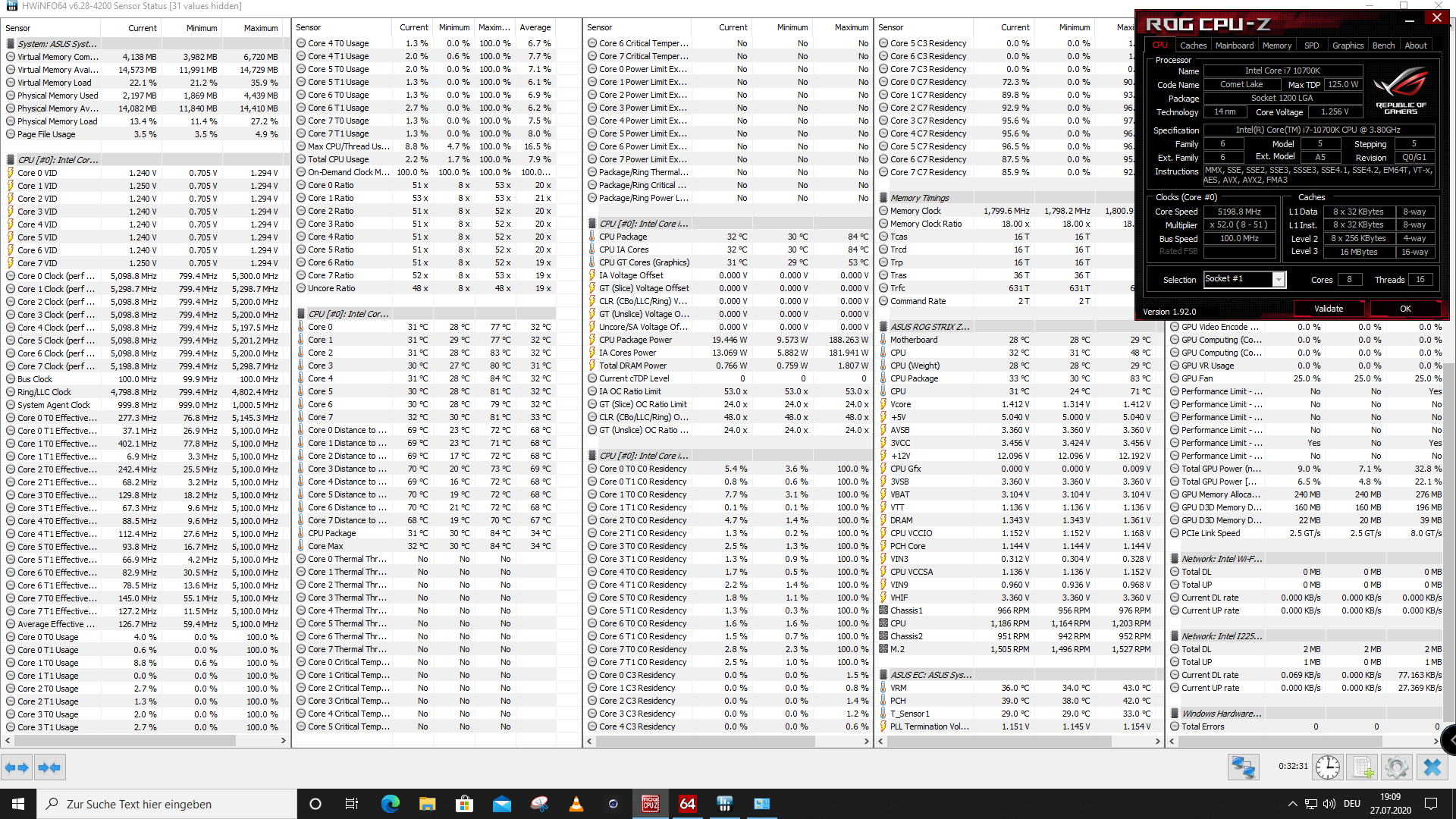
Task: Click the blue X close sensors icon
Action: 1432,767
